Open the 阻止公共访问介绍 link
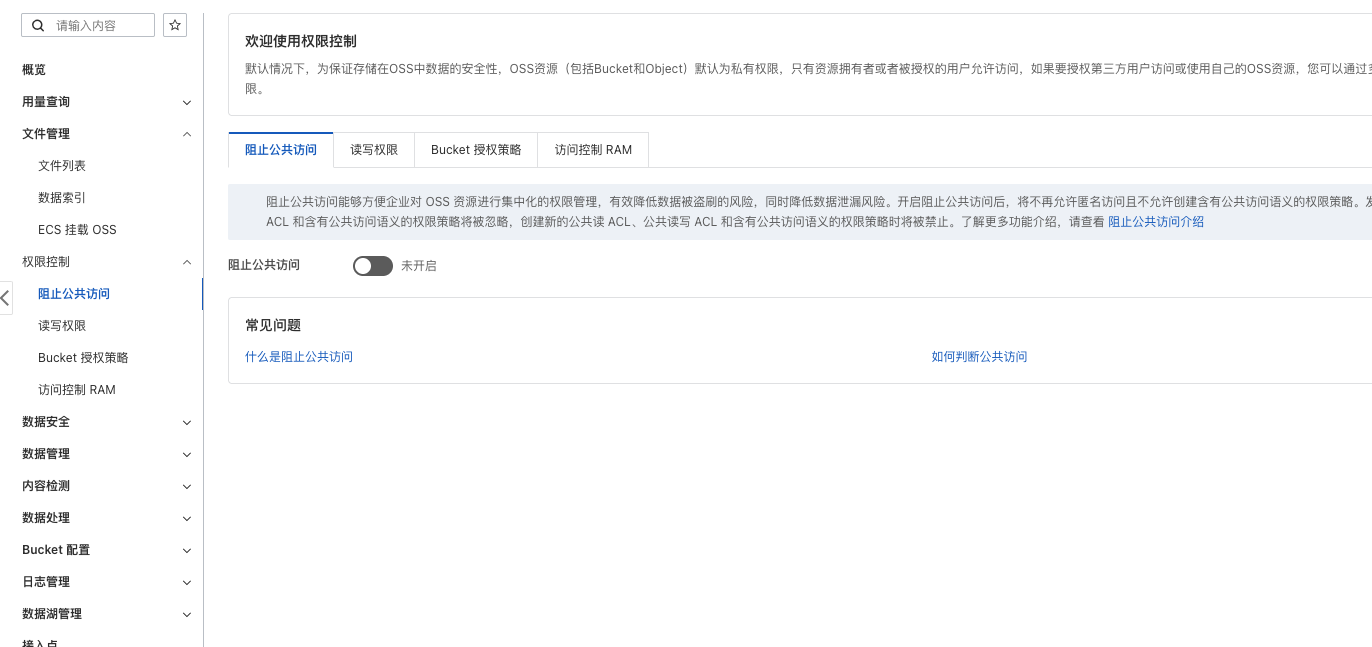The width and height of the screenshot is (1372, 647). [1156, 222]
